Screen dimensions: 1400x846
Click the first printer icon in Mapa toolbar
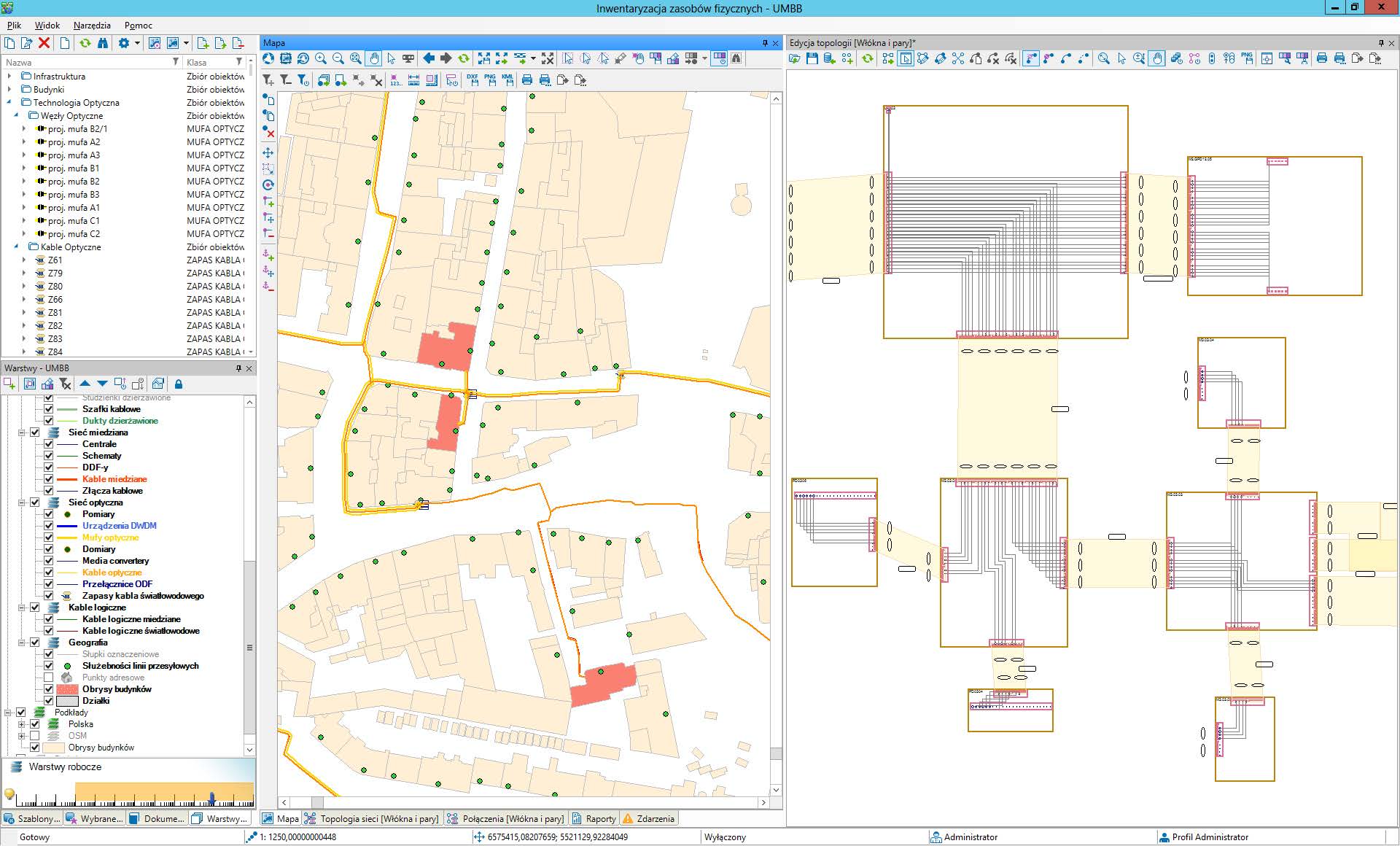click(527, 80)
